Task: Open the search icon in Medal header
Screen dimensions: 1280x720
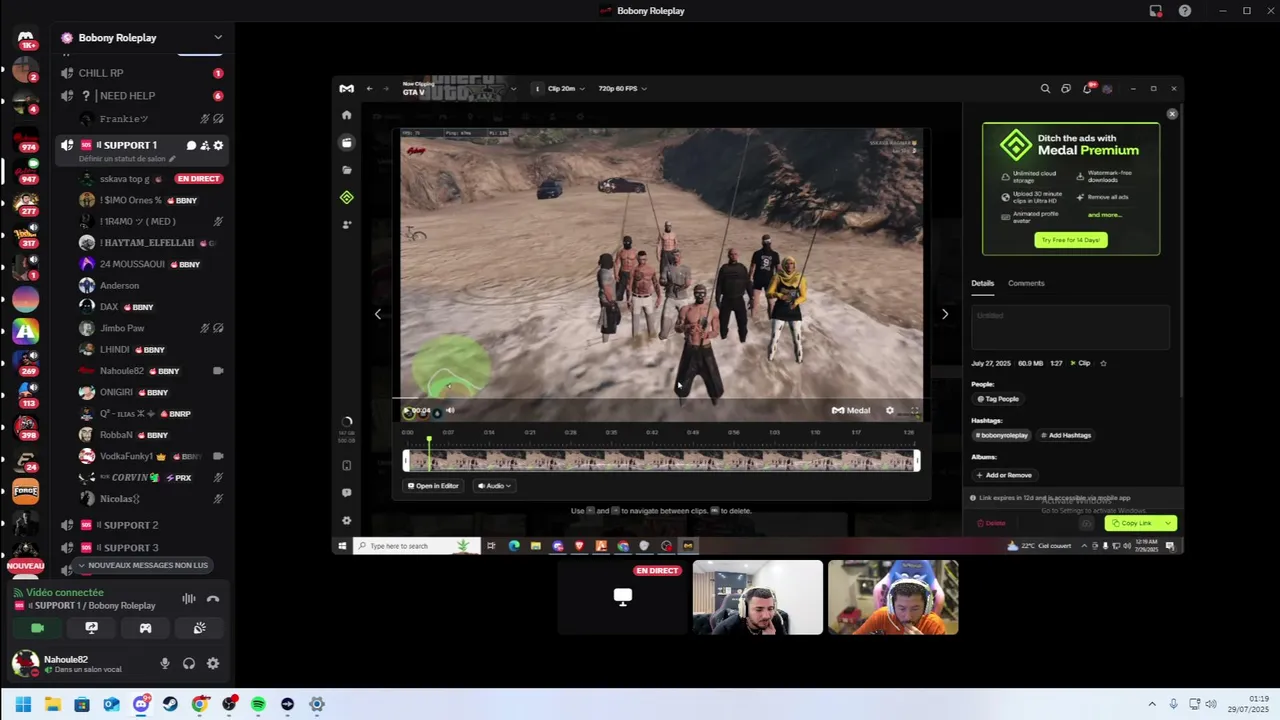Action: tap(1045, 88)
